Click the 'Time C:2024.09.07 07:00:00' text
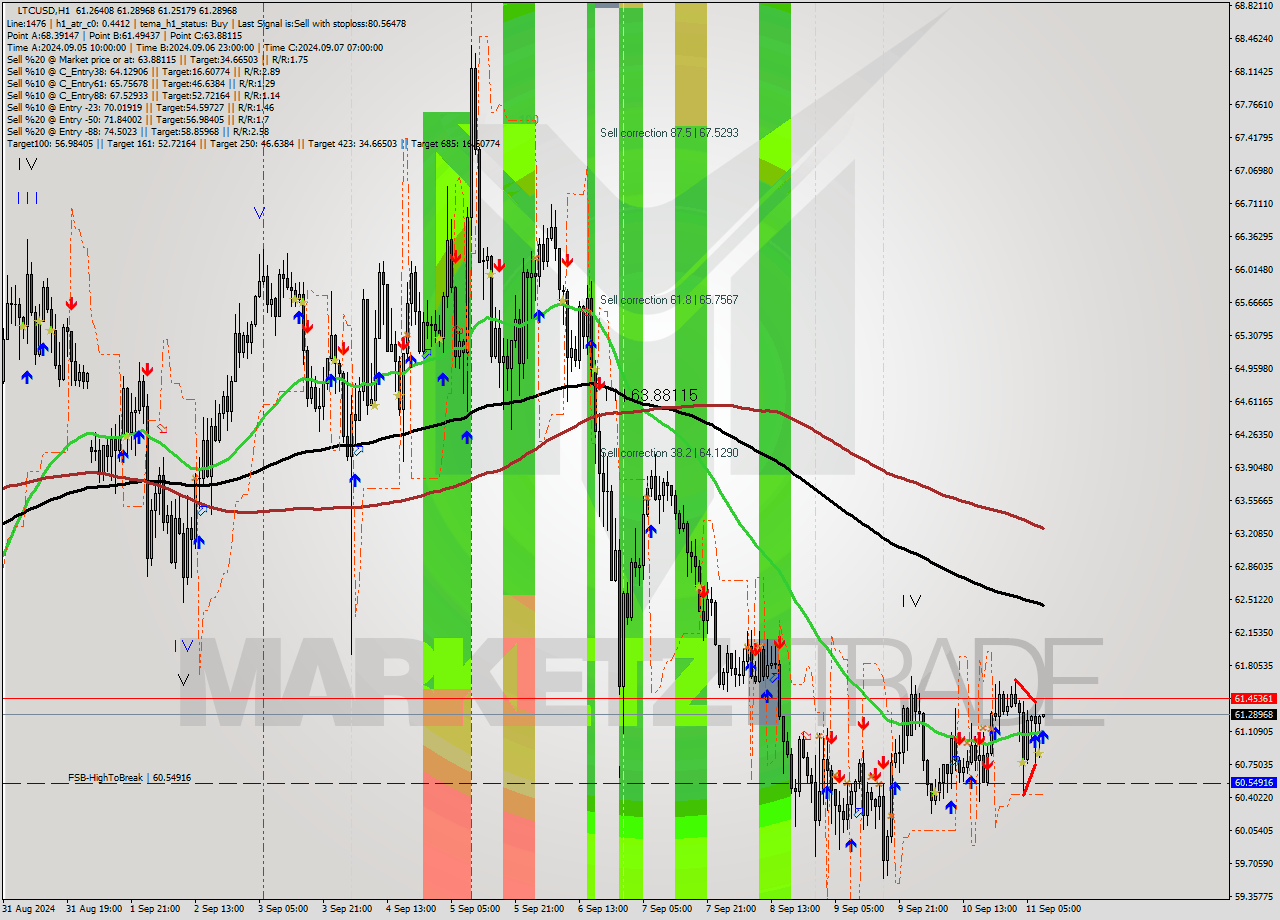This screenshot has height=920, width=1280. (x=325, y=47)
